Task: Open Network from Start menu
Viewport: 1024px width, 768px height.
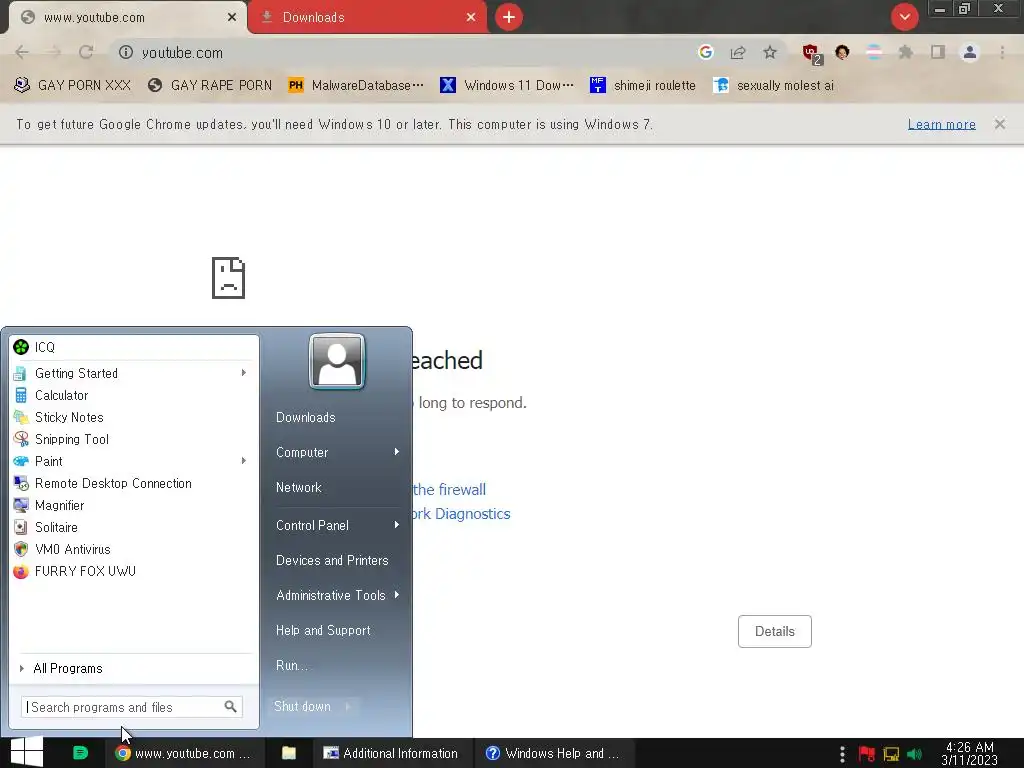Action: [x=298, y=487]
